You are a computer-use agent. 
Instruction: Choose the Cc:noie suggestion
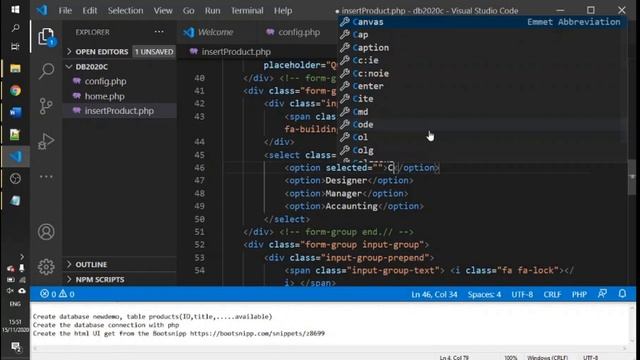pos(482,73)
